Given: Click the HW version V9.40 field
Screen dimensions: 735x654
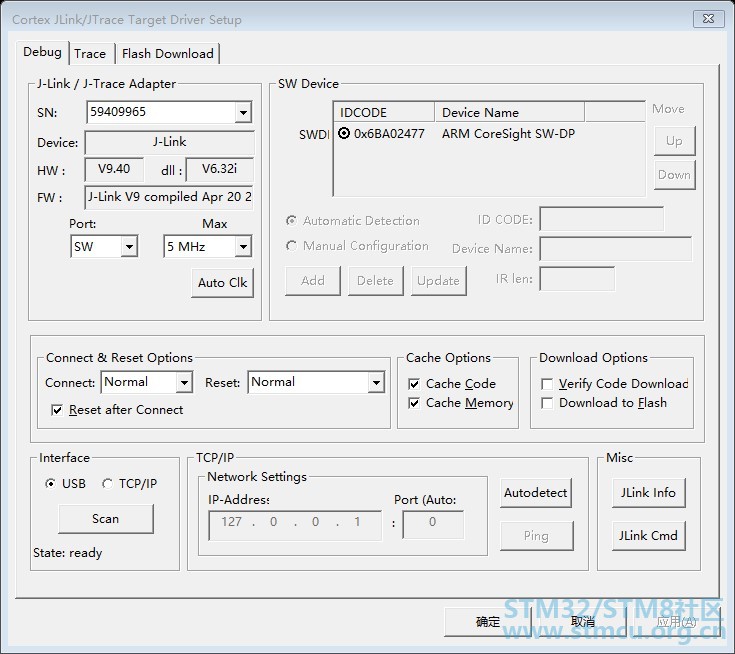Looking at the screenshot, I should (114, 169).
